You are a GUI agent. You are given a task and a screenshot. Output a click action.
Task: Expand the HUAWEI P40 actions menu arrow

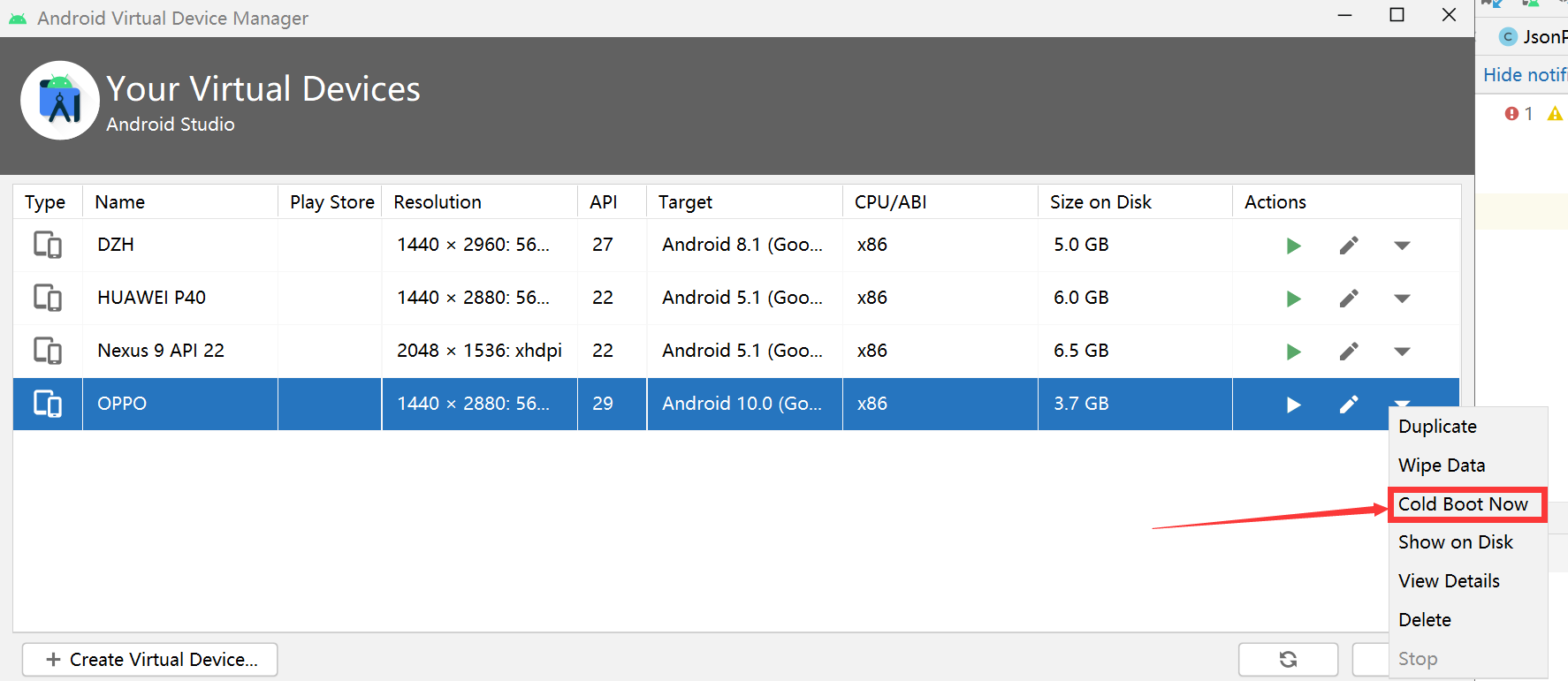(x=1402, y=299)
